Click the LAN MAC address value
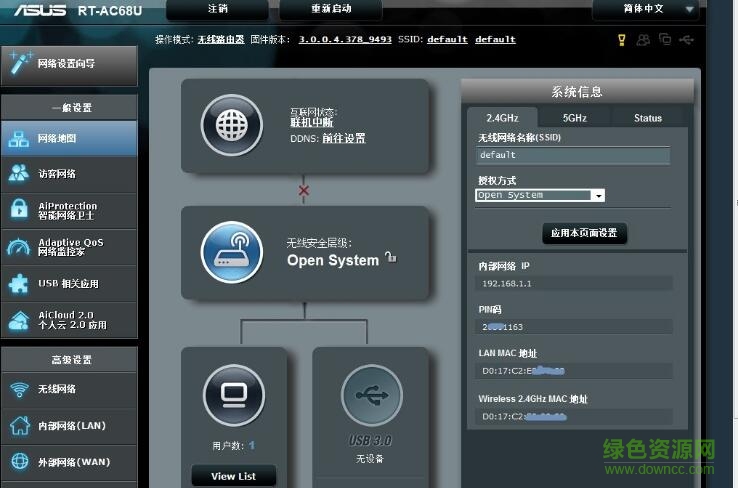Image resolution: width=738 pixels, height=488 pixels. coord(575,371)
